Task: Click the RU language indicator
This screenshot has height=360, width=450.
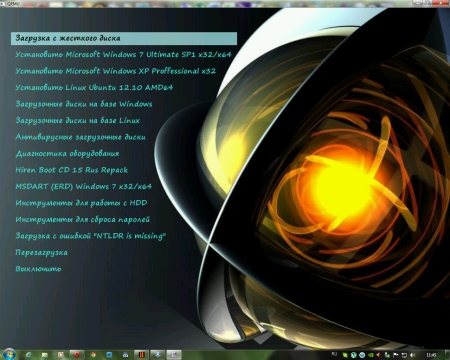Action: tap(334, 355)
